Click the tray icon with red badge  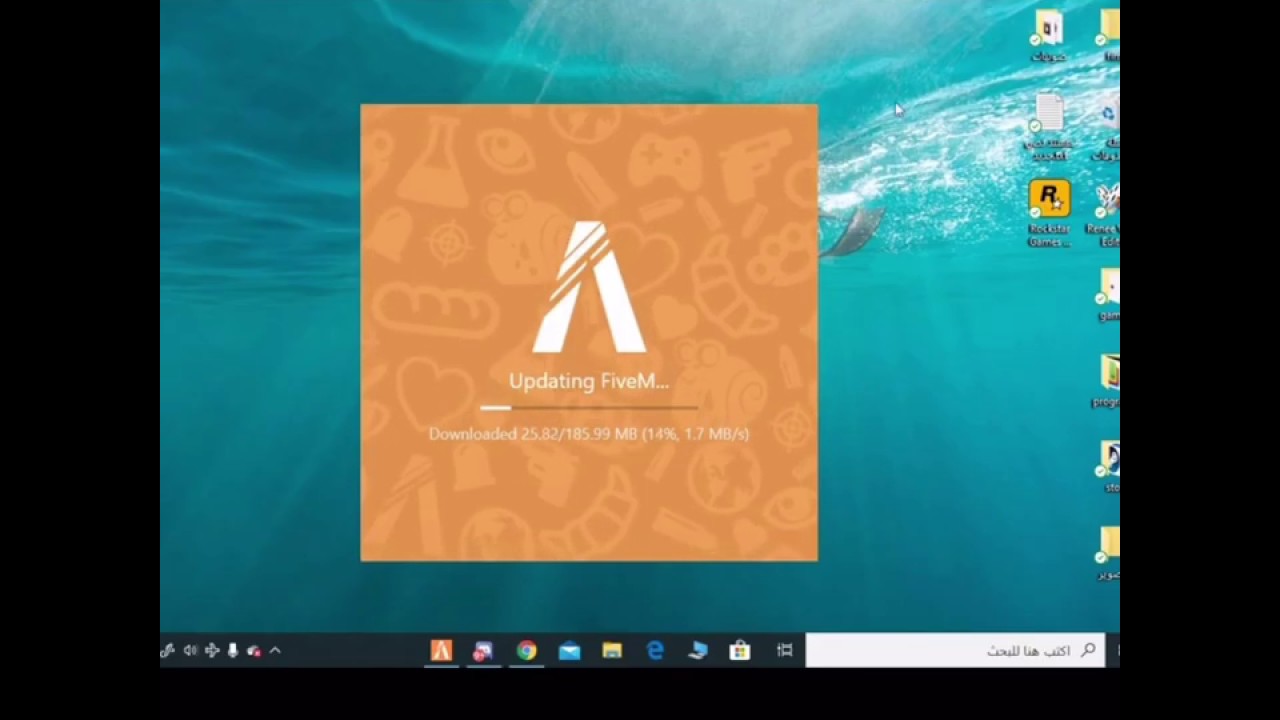(254, 651)
